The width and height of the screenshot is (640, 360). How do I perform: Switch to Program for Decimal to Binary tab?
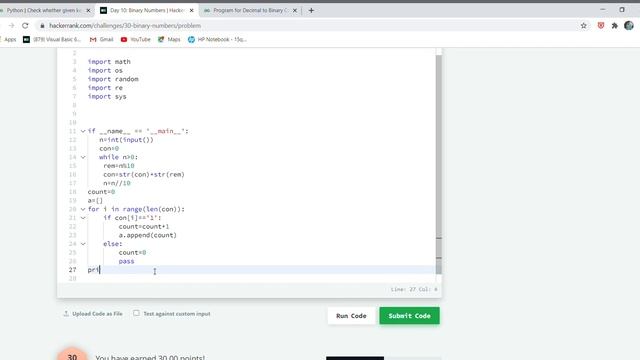pyautogui.click(x=250, y=10)
